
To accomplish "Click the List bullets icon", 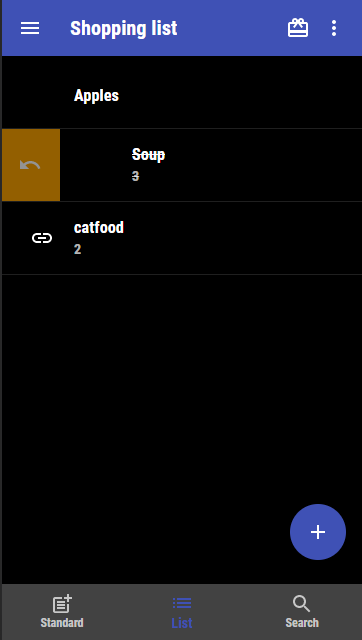I will click(x=182, y=603).
